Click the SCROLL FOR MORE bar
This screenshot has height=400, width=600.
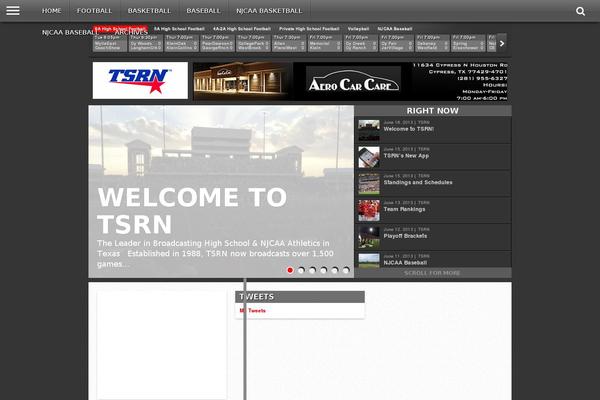[x=433, y=273]
